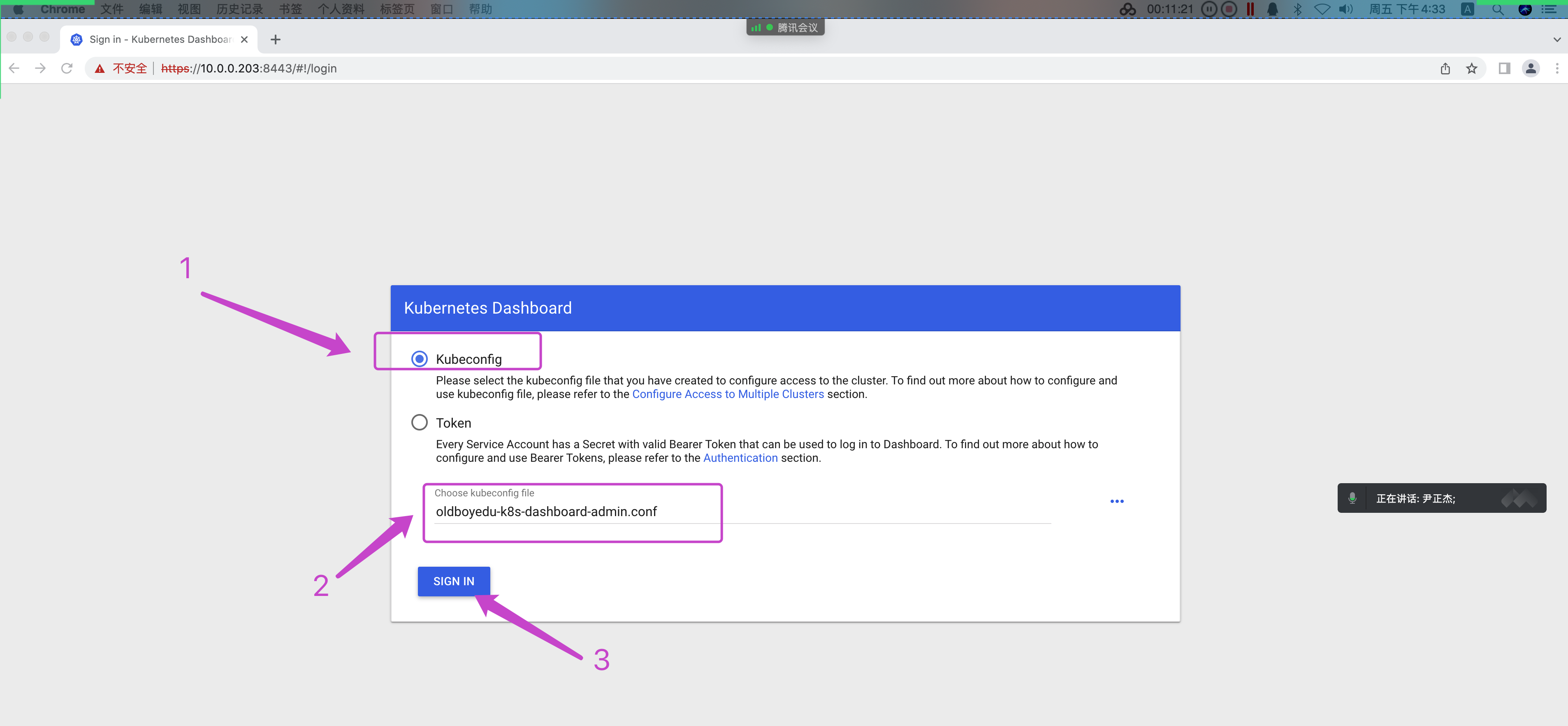This screenshot has height=726, width=1568.
Task: Click the red not-secure warning triangle
Action: tap(100, 69)
